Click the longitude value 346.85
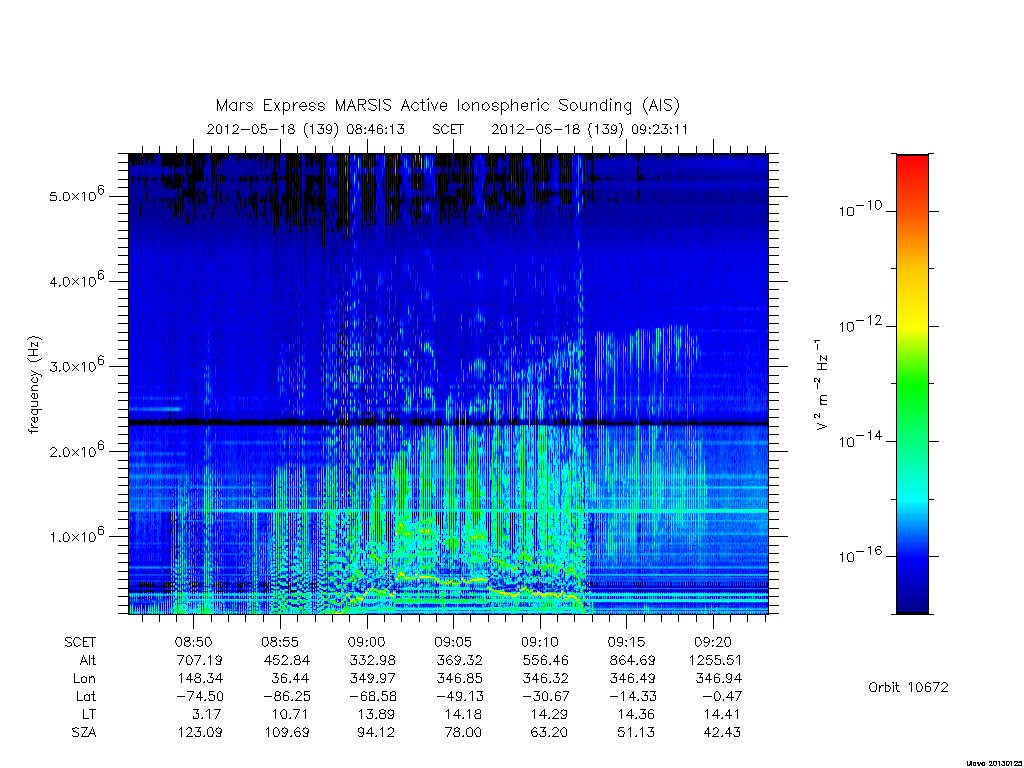1024x768 pixels. click(x=460, y=679)
